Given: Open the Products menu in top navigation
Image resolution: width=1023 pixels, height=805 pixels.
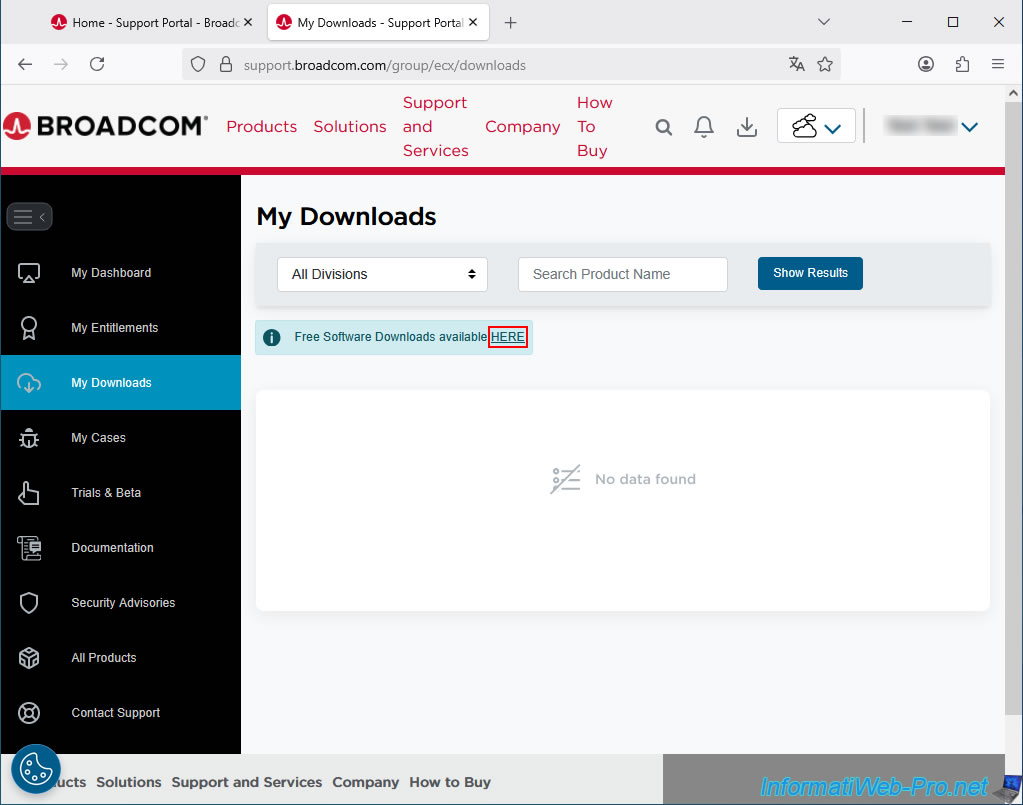Looking at the screenshot, I should tap(261, 127).
